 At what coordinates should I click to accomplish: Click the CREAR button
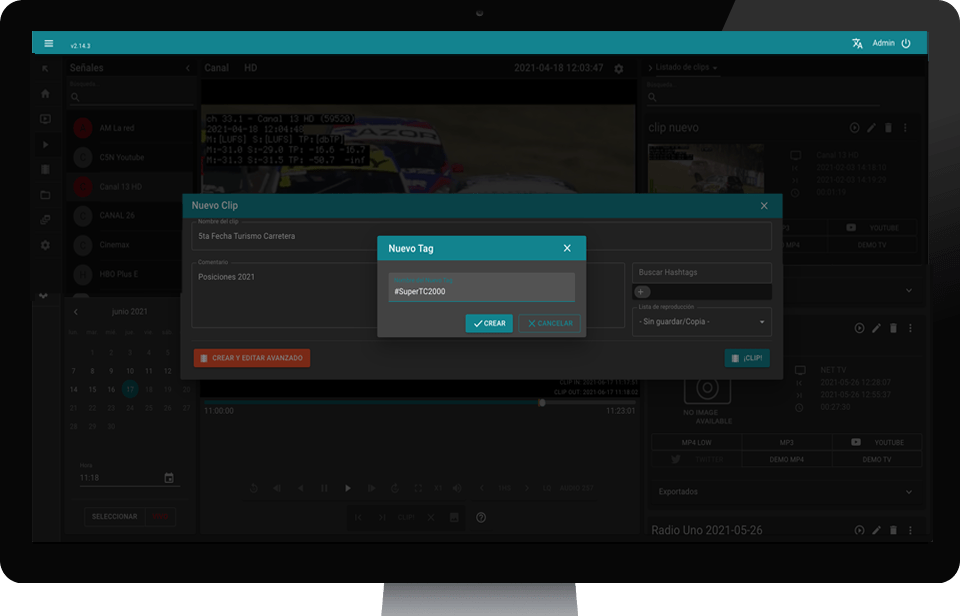(489, 323)
